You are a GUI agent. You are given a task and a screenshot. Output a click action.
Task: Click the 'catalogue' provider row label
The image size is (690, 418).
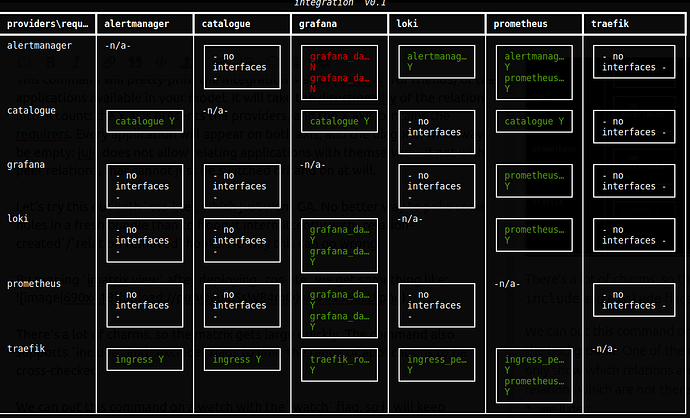click(31, 110)
